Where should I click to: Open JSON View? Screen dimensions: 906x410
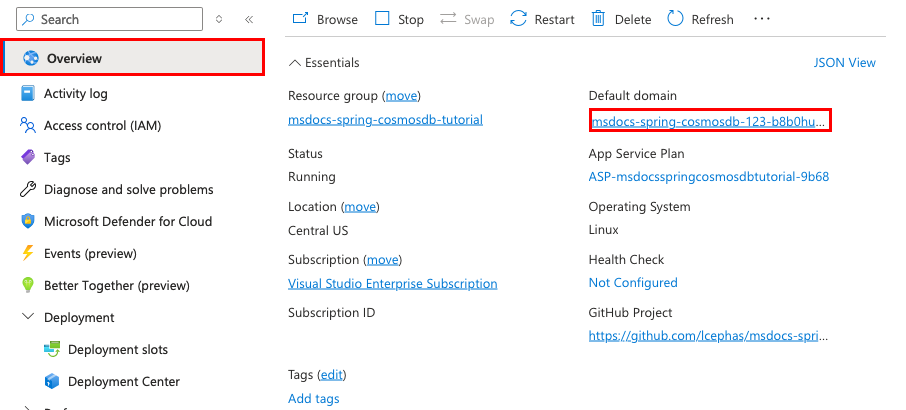click(844, 63)
